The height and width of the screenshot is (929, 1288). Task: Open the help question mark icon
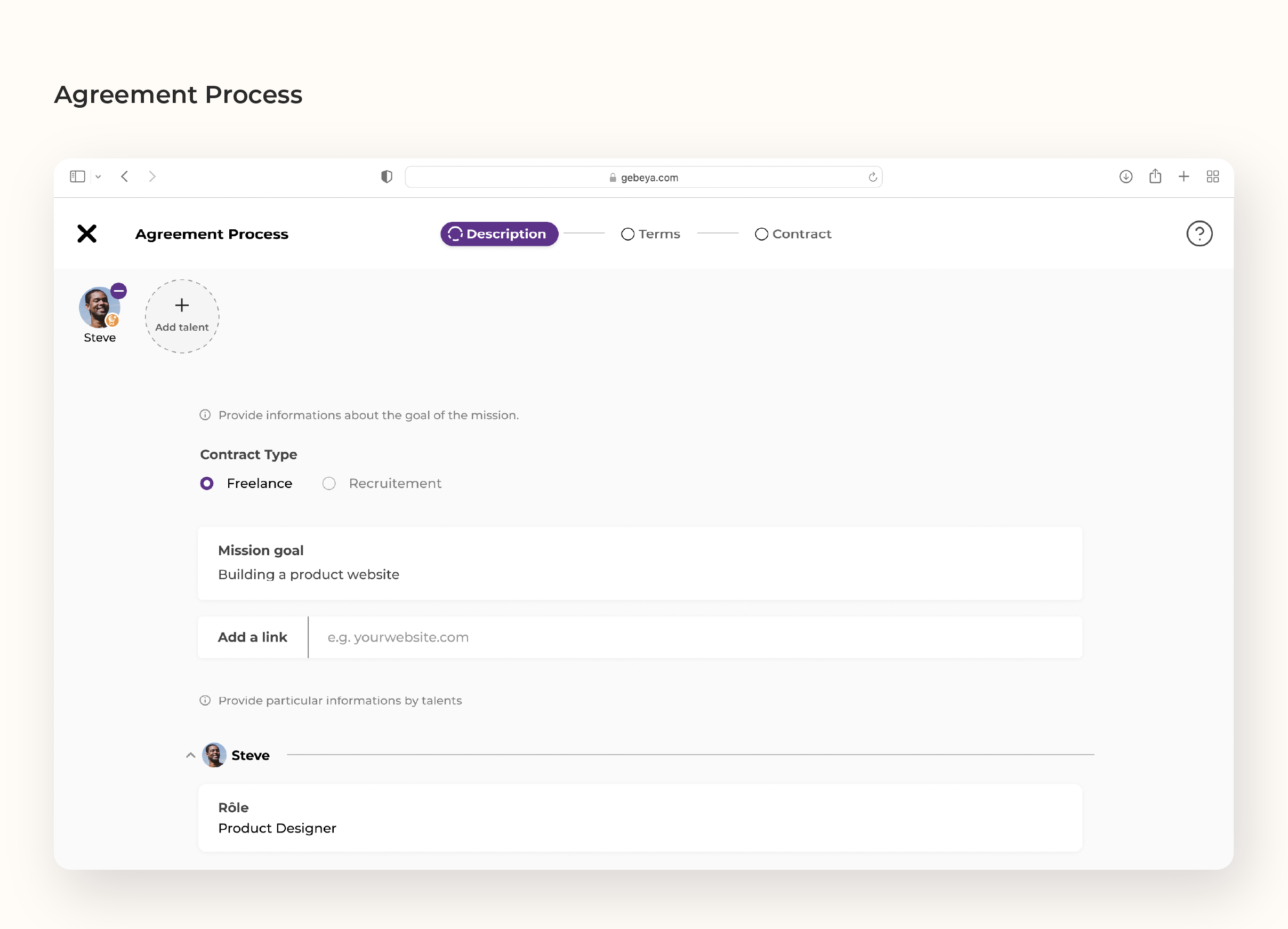tap(1199, 234)
